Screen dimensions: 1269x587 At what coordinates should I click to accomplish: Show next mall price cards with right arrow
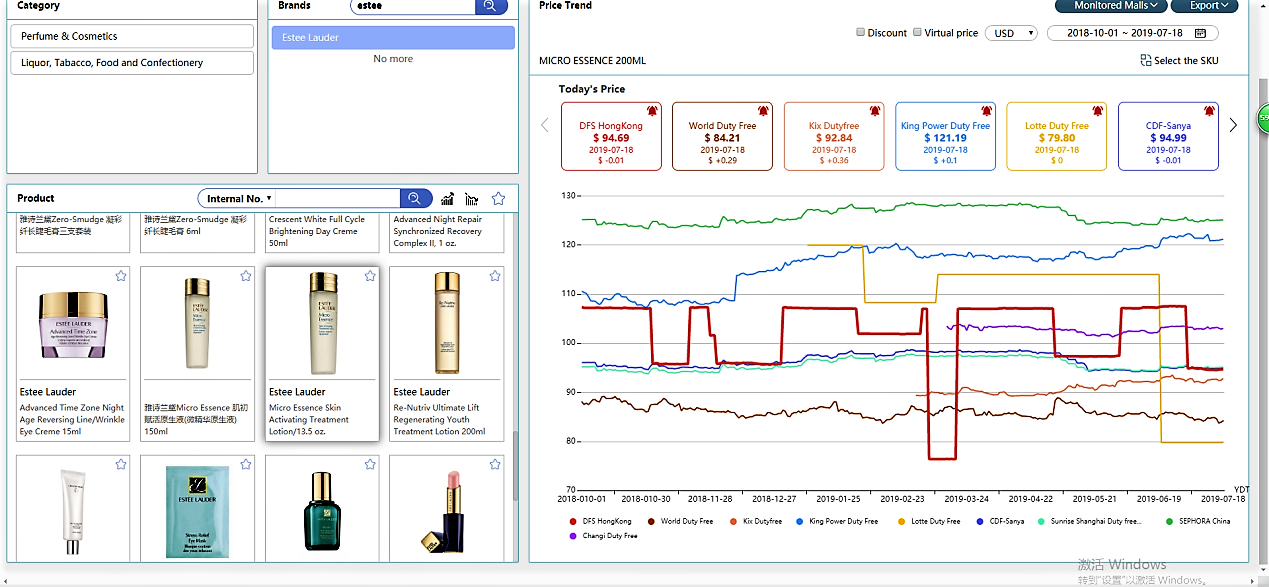(1233, 125)
